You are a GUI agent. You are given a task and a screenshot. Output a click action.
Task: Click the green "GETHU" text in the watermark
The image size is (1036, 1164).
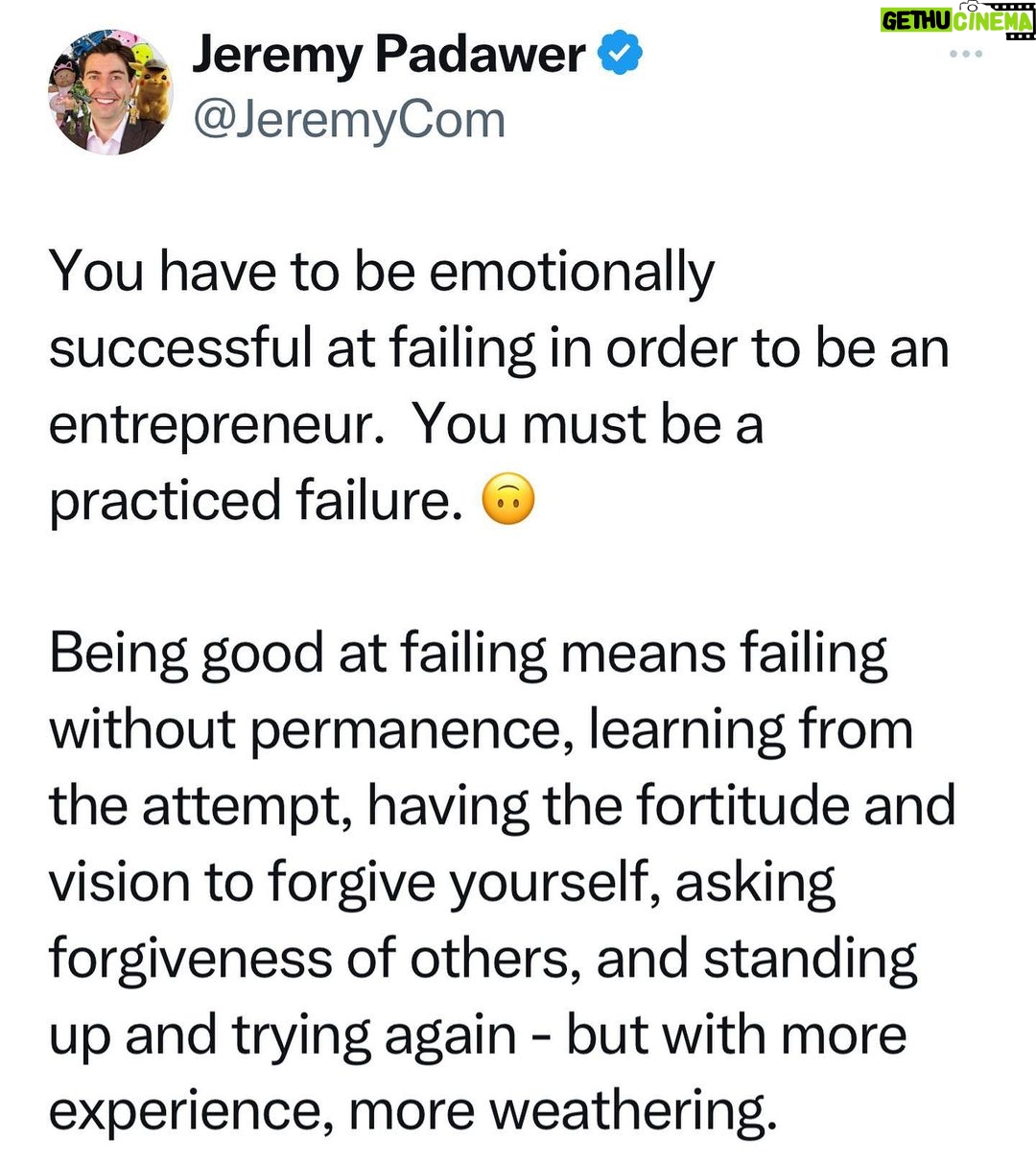click(916, 21)
